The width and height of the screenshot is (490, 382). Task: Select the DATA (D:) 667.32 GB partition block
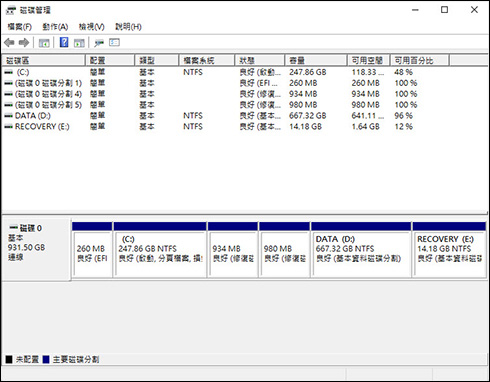click(361, 249)
